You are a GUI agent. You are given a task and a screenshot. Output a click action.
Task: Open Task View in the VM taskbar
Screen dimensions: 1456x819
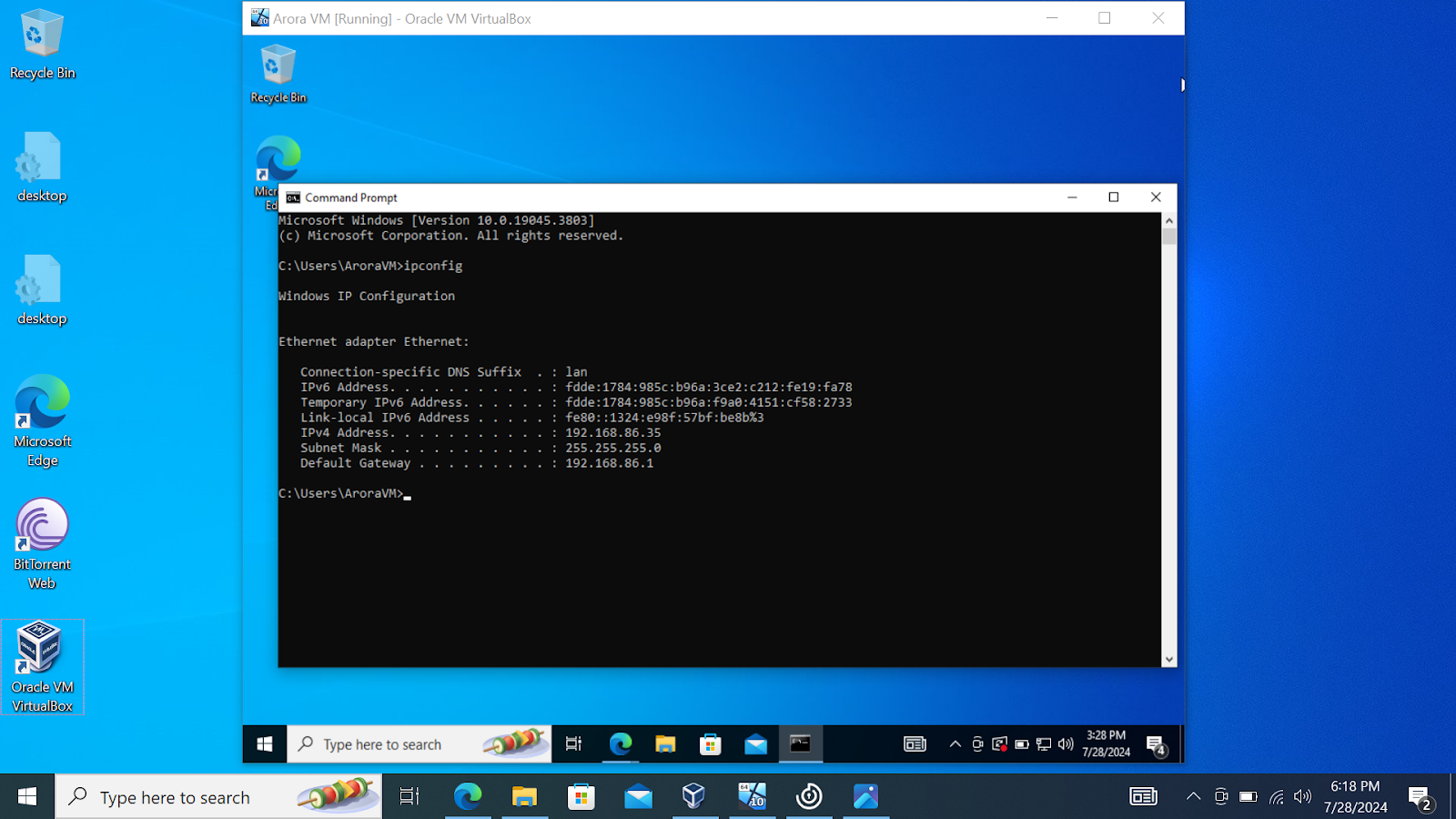click(x=573, y=744)
